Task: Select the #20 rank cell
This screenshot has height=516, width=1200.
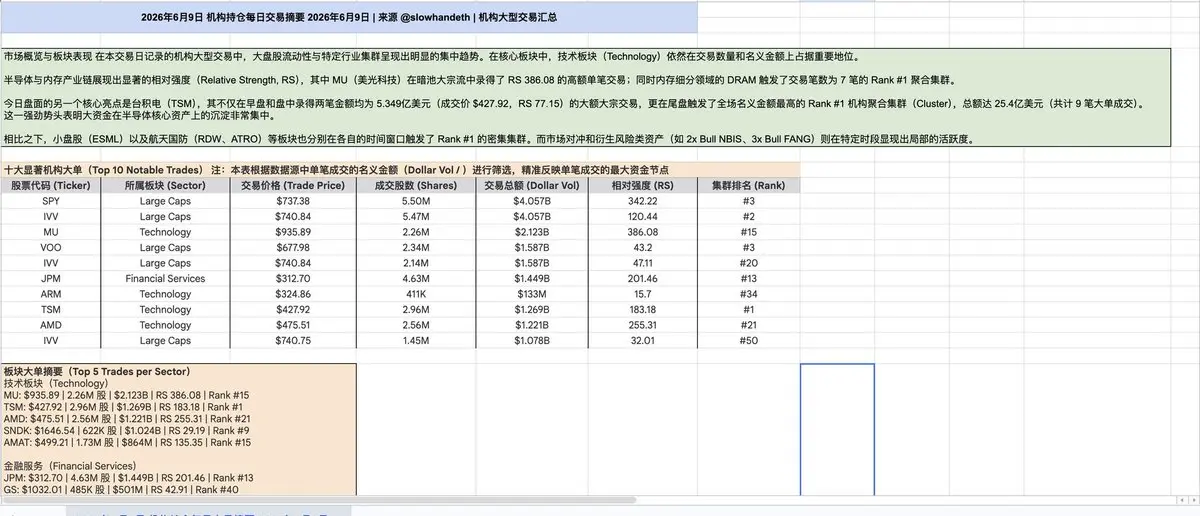Action: 750,263
